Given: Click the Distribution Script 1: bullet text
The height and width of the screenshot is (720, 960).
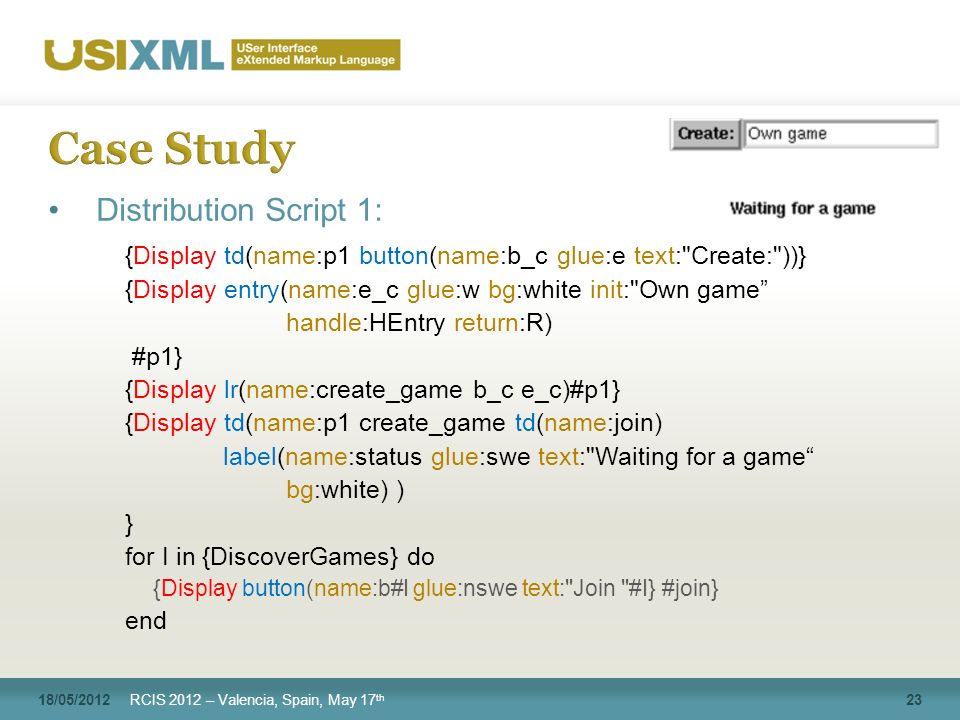Looking at the screenshot, I should point(239,210).
